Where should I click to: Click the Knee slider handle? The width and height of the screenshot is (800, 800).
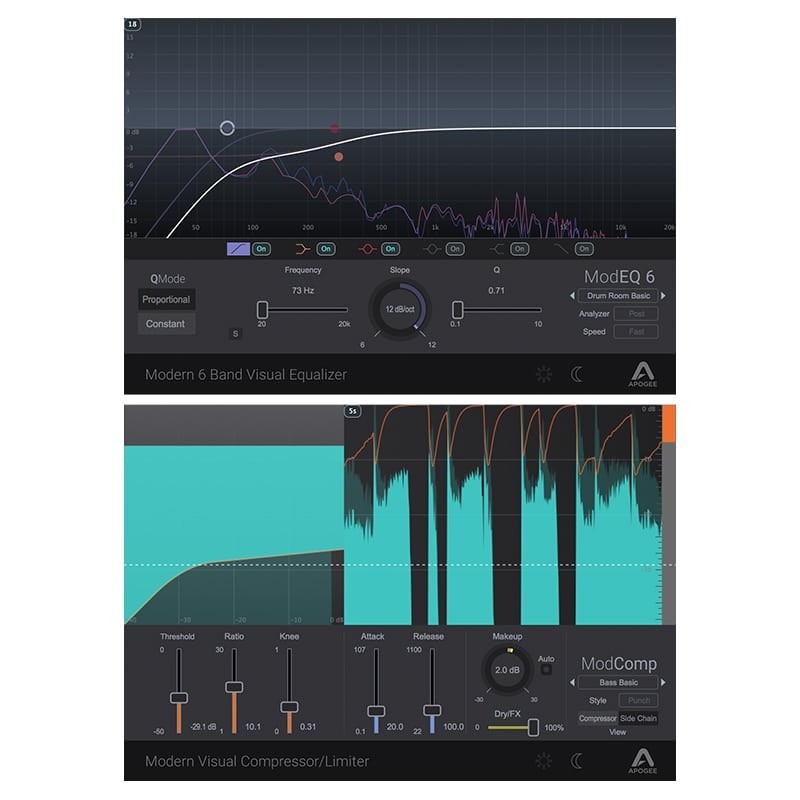click(289, 707)
